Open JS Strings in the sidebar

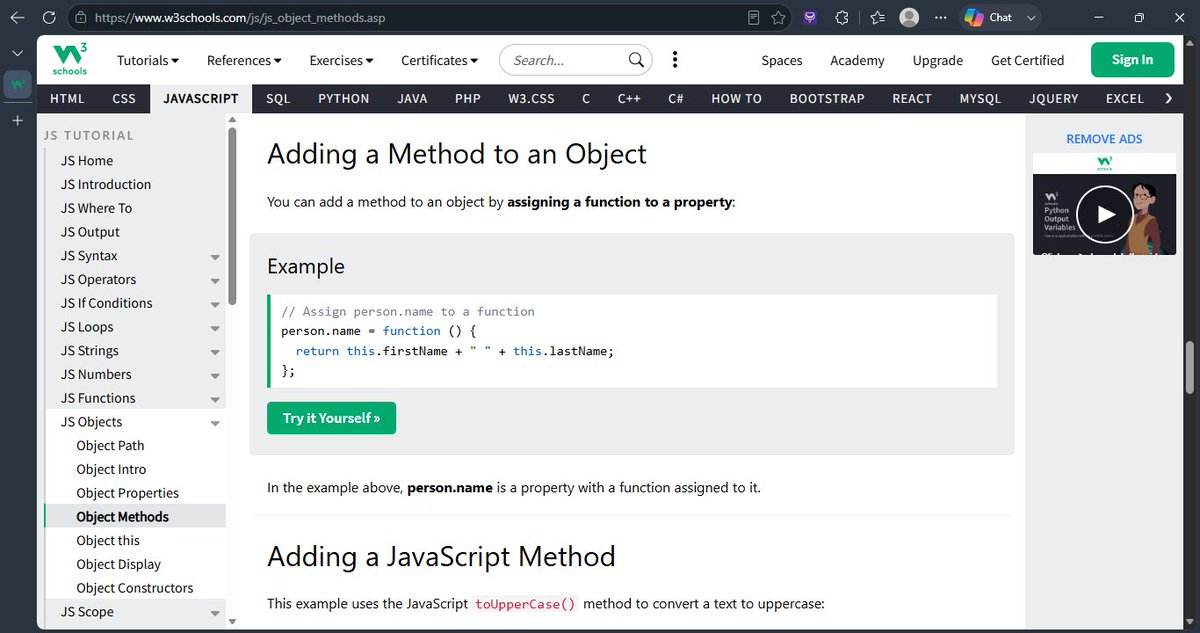point(89,351)
